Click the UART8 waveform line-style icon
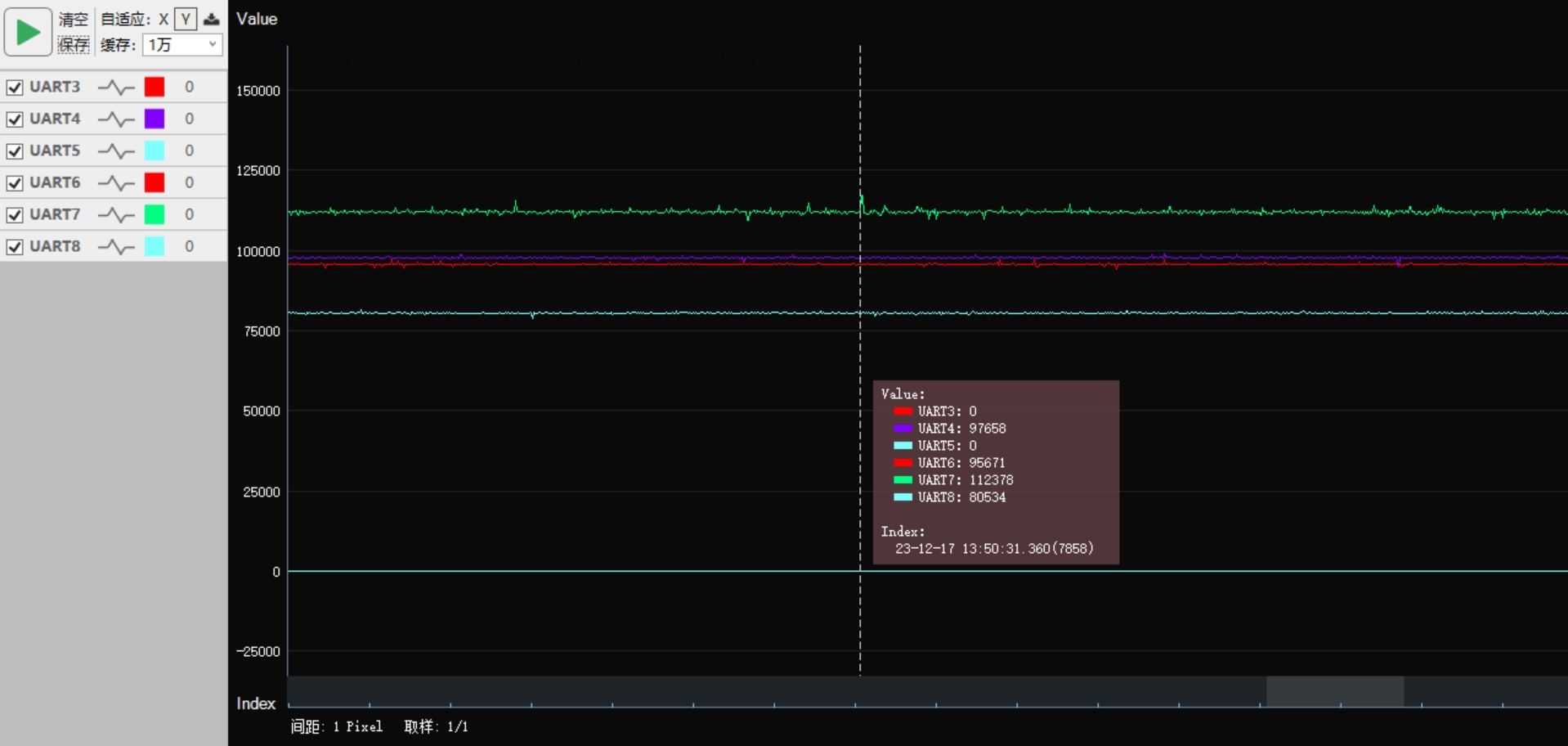Screen dimensions: 1568x746 pos(116,246)
